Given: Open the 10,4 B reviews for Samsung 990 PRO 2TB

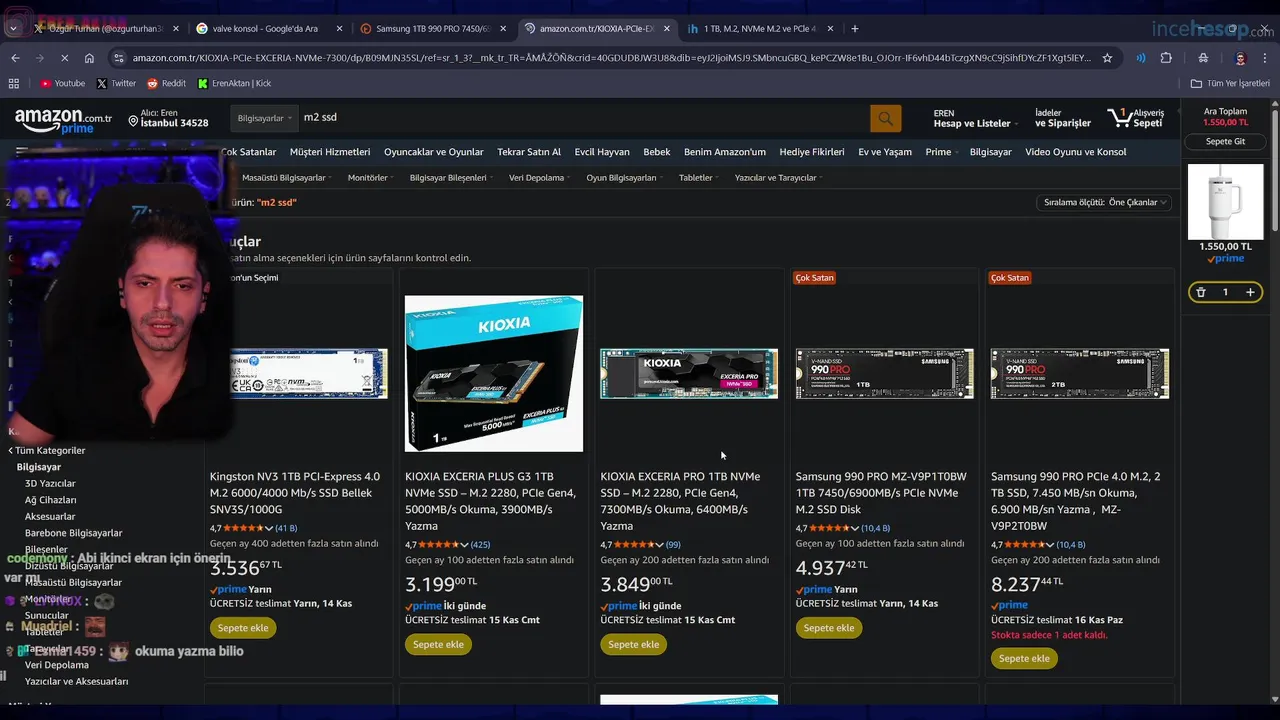Looking at the screenshot, I should point(1071,545).
